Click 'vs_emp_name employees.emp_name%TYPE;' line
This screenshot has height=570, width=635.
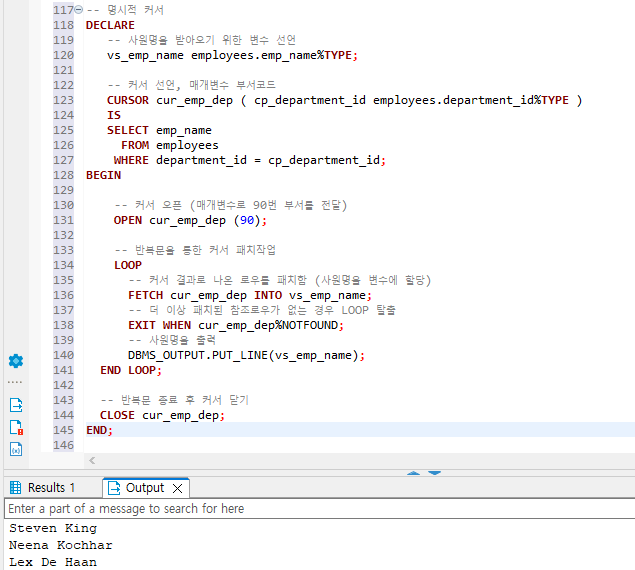tap(232, 55)
